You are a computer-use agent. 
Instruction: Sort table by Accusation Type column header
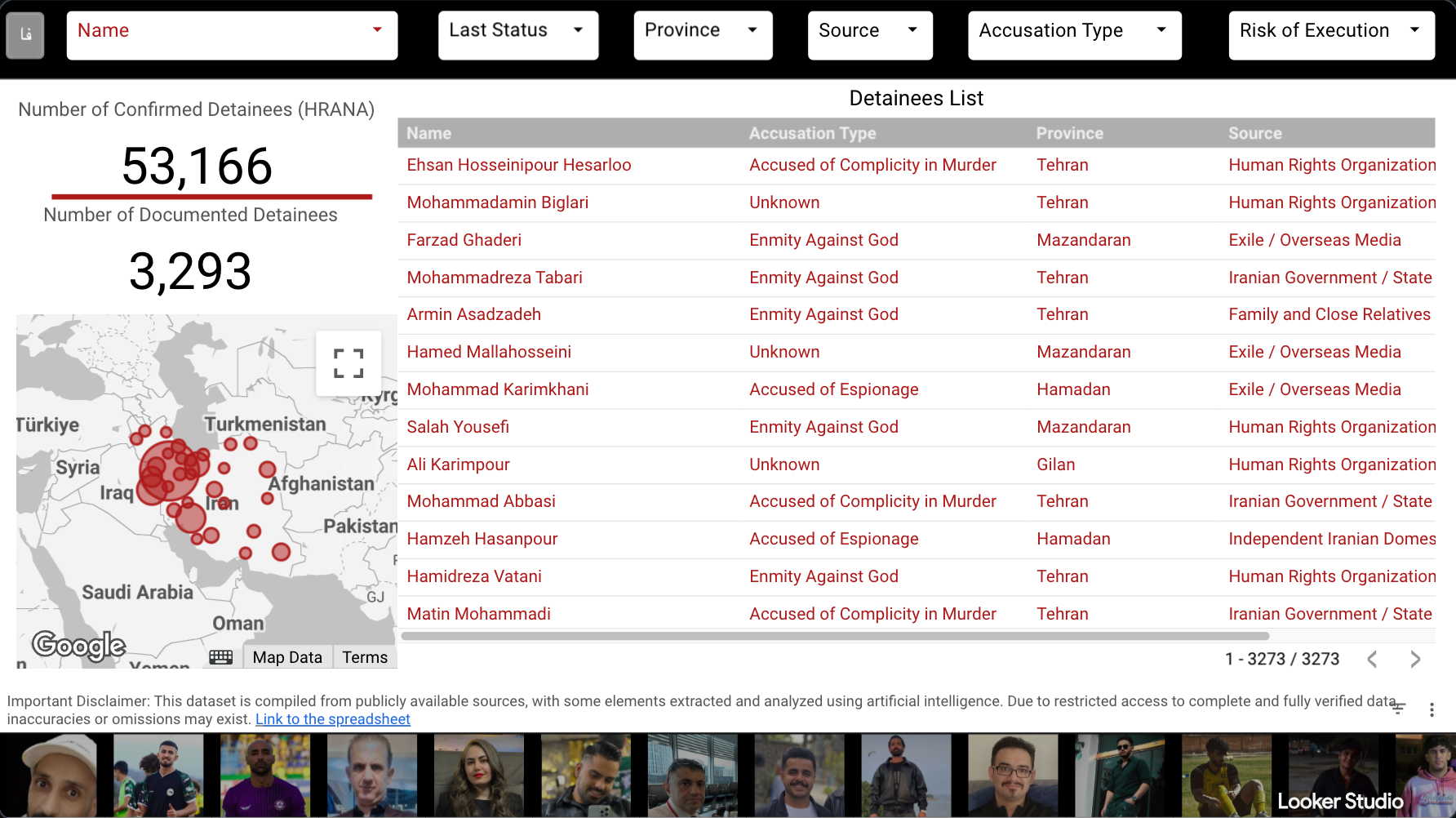point(812,133)
